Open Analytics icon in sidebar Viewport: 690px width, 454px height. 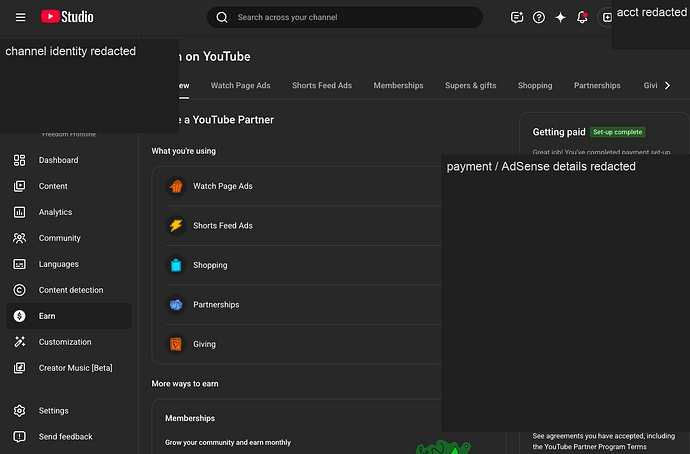pyautogui.click(x=19, y=212)
